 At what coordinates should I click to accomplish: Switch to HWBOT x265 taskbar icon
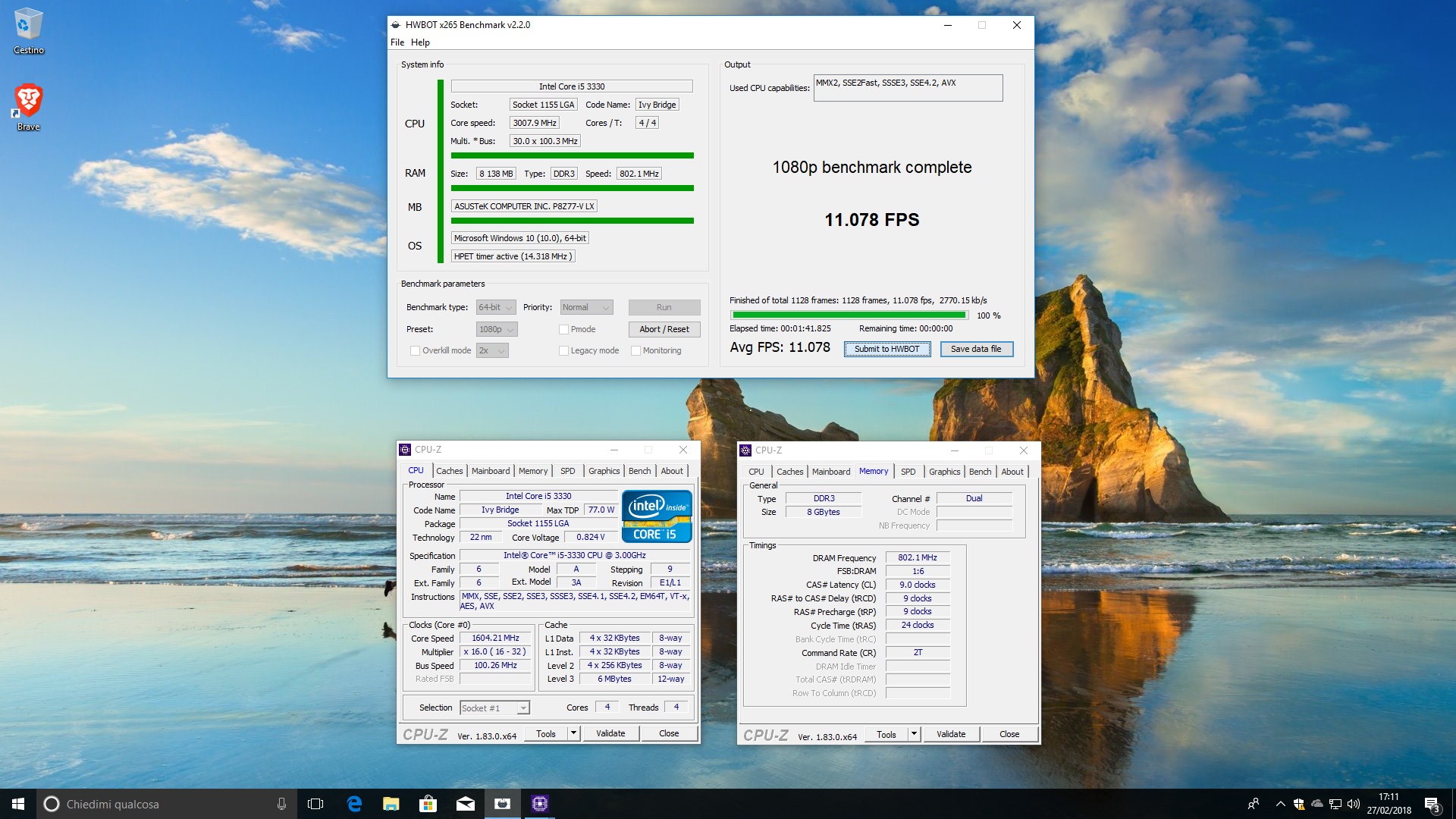[503, 804]
